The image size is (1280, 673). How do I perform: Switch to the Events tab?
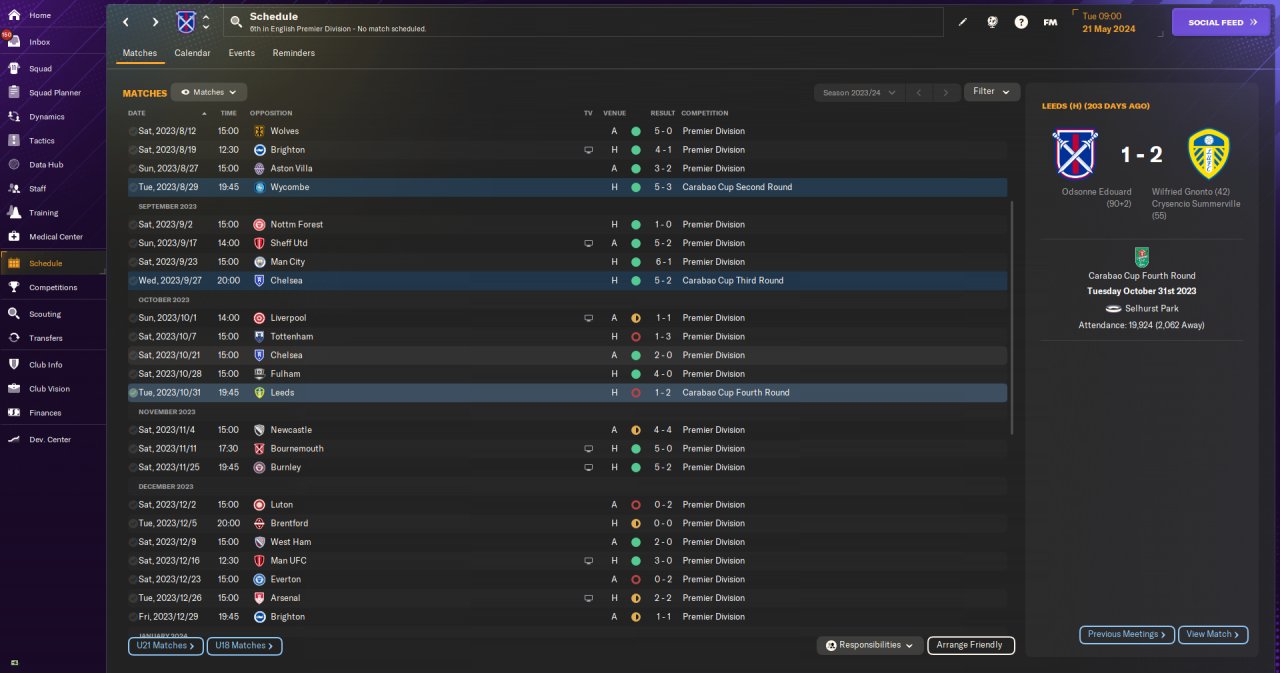pos(241,53)
